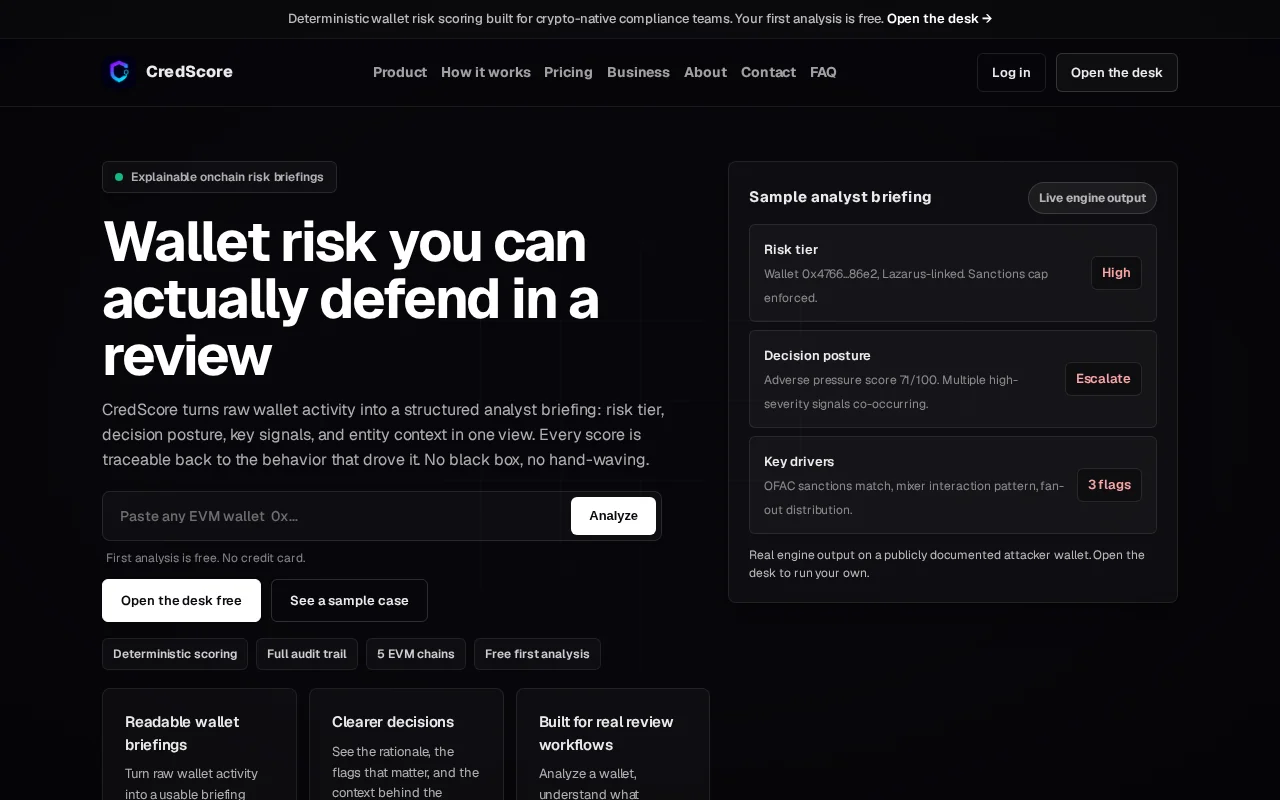The image size is (1280, 800).
Task: Click Open the desk header button
Action: point(1117,72)
